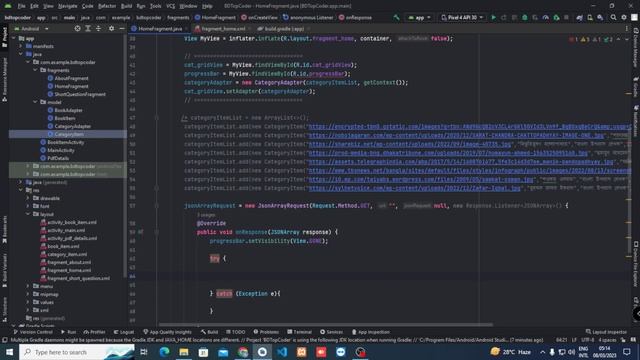Click the Type here to search box
This screenshot has width=640, height=360.
point(77,352)
